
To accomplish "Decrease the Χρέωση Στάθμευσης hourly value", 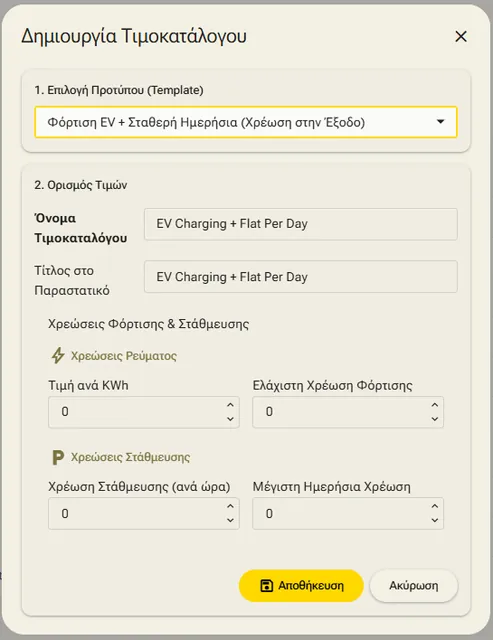I will (230, 520).
